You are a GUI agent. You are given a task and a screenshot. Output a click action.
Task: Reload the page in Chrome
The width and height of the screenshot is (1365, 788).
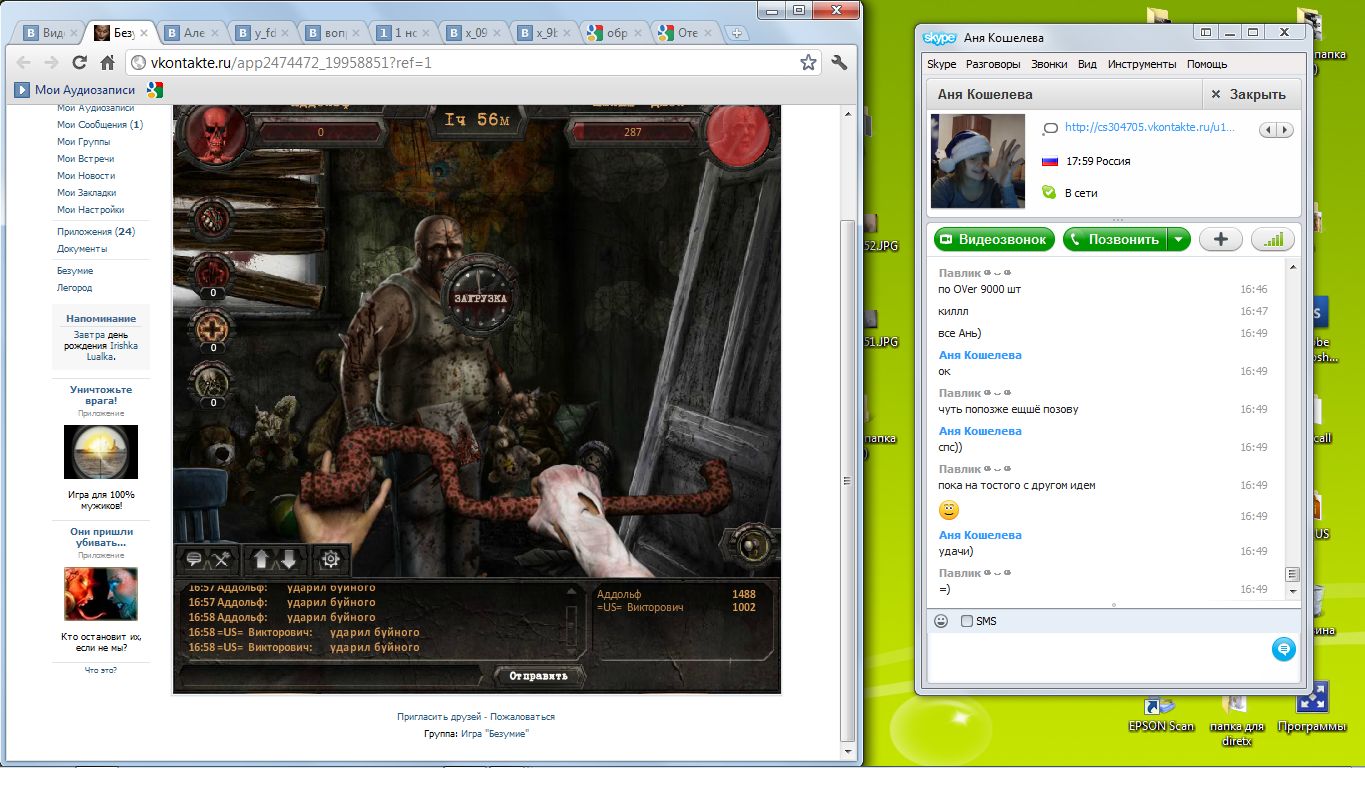coord(79,63)
